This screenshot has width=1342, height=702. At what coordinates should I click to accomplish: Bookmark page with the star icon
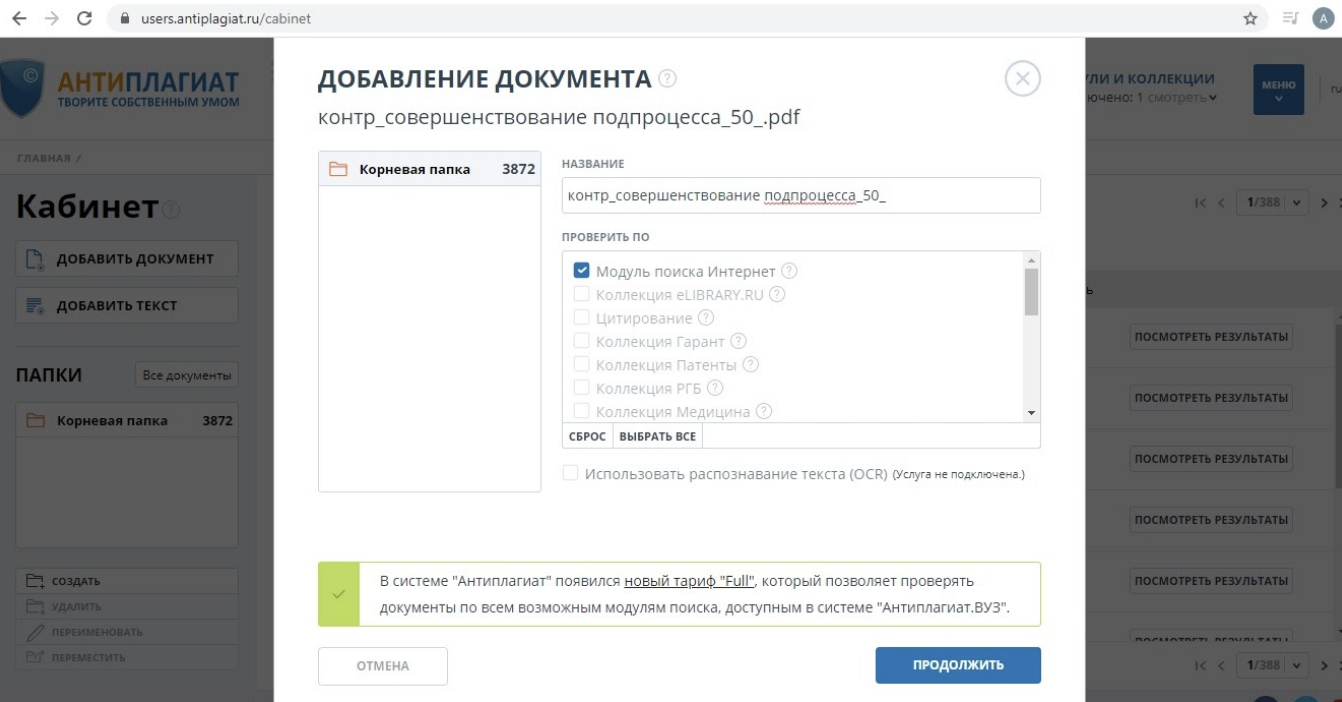(1250, 19)
